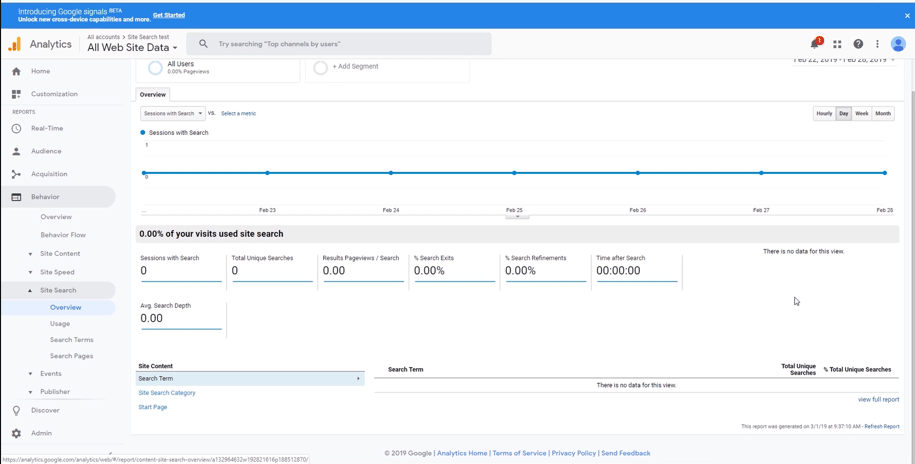Close the Google signals banner
Screen dimensions: 915x464
(x=907, y=16)
